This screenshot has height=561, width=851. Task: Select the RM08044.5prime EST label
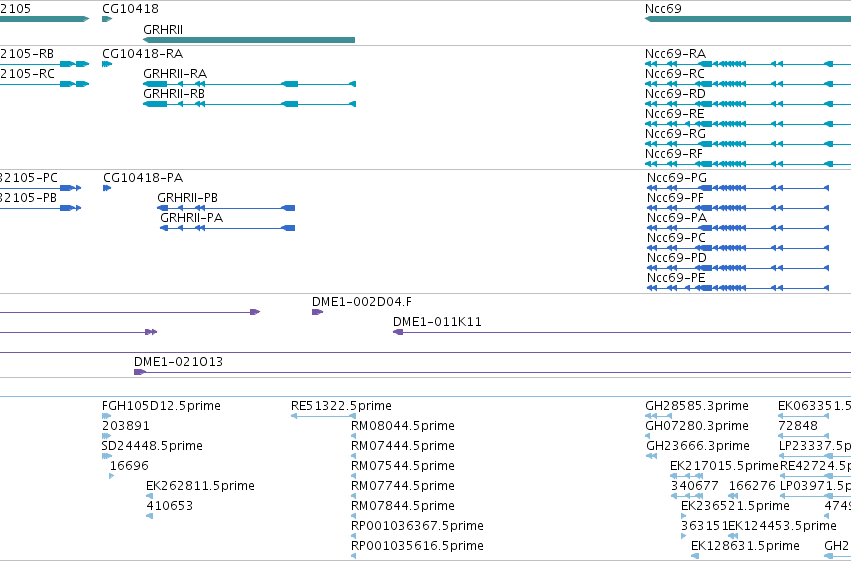tap(403, 426)
